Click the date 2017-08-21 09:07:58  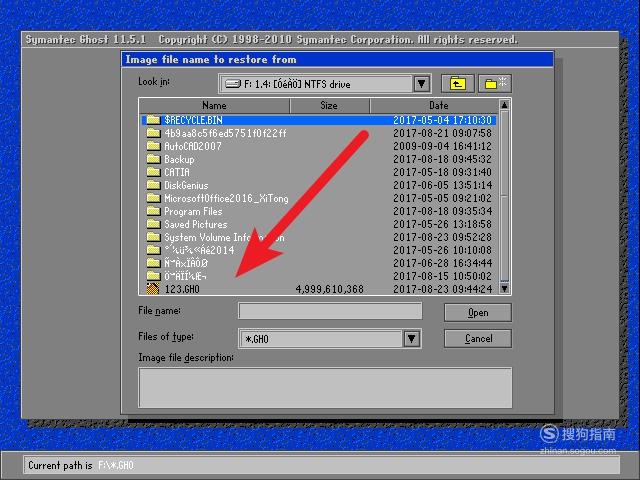point(442,133)
